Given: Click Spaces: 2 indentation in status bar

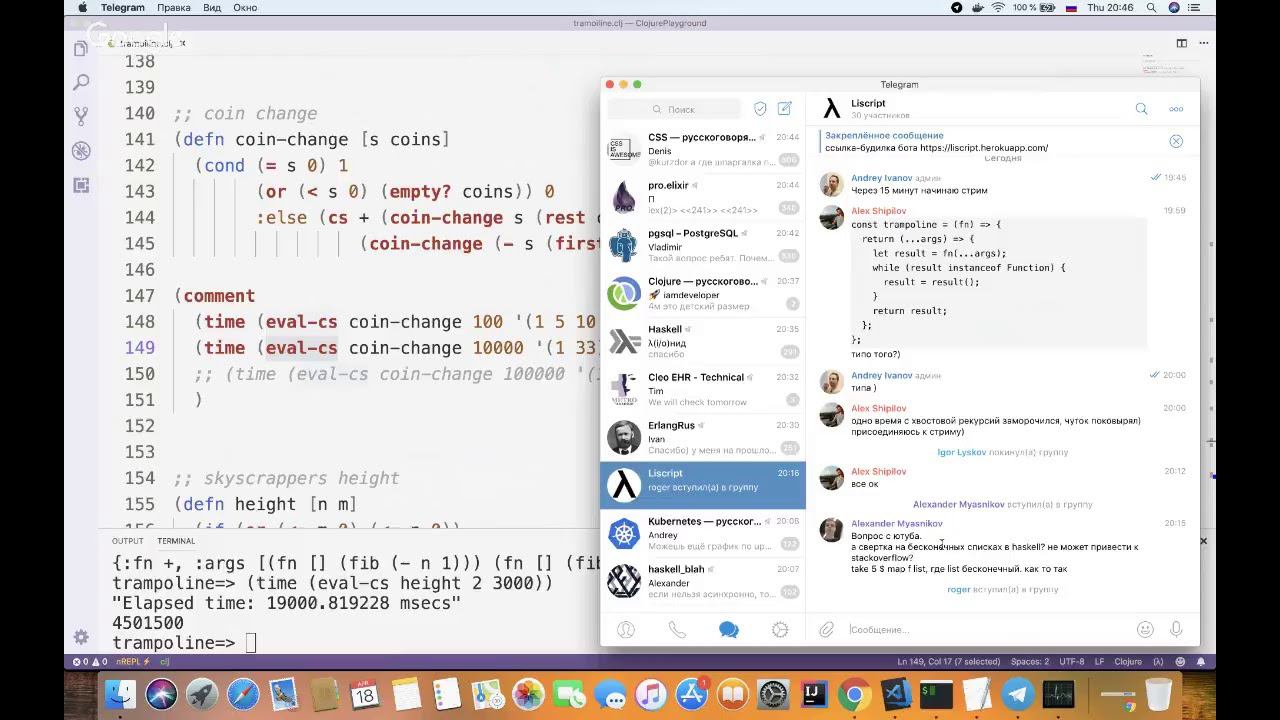Looking at the screenshot, I should coord(1030,662).
